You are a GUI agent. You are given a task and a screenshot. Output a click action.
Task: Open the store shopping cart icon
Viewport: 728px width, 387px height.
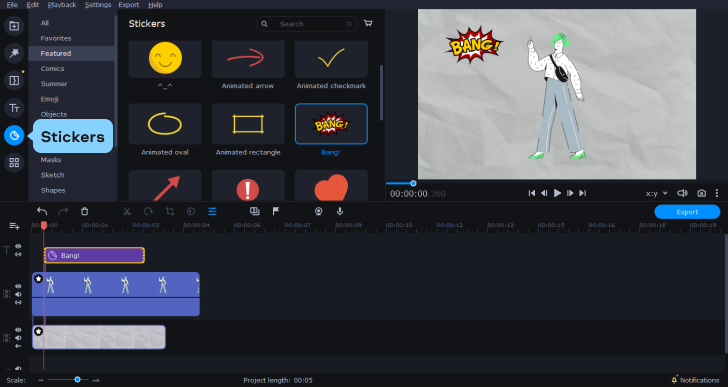368,23
